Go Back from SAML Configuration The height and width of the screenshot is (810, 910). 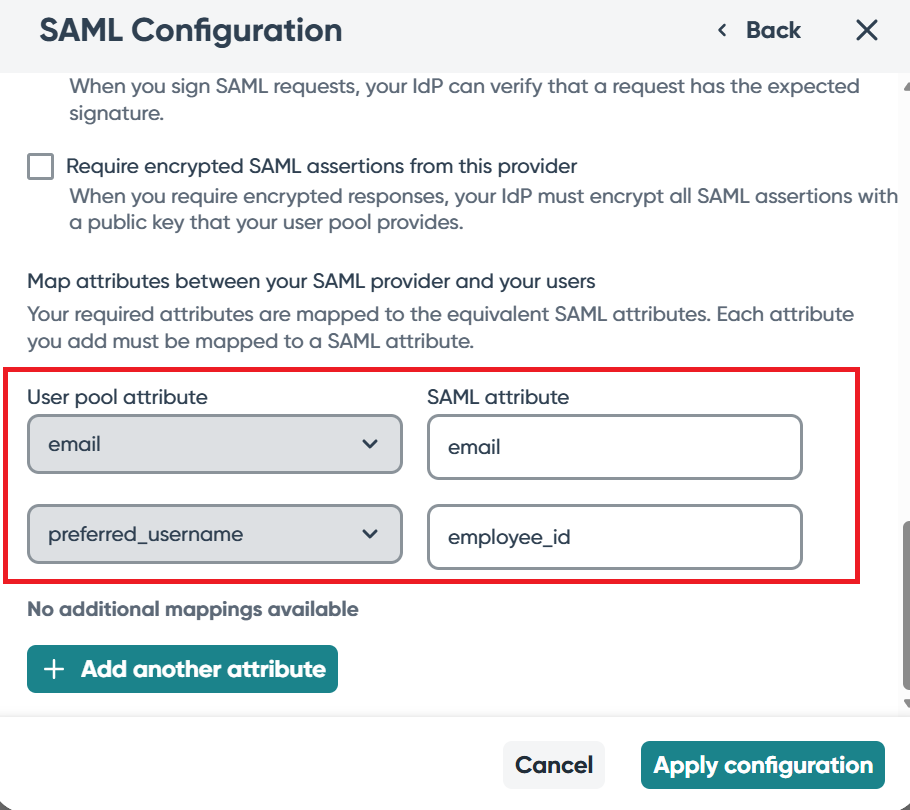pyautogui.click(x=760, y=31)
